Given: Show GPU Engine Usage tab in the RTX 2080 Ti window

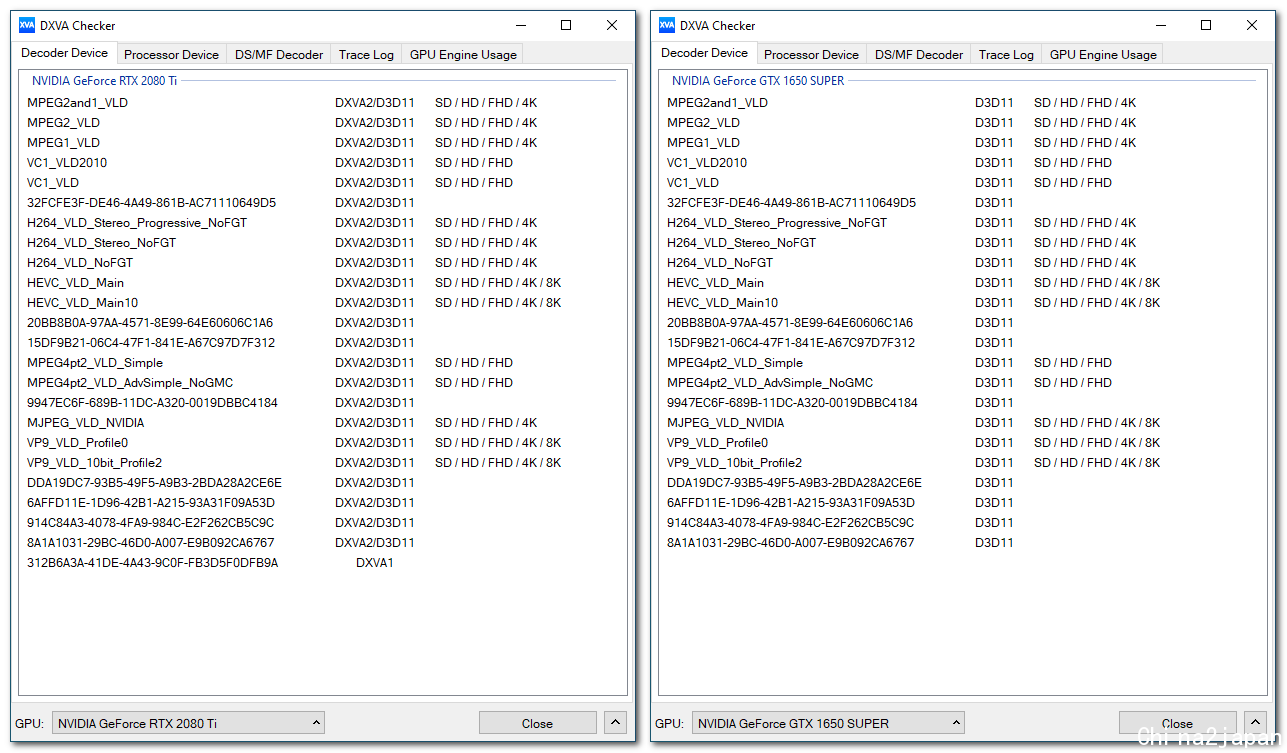Looking at the screenshot, I should [463, 55].
